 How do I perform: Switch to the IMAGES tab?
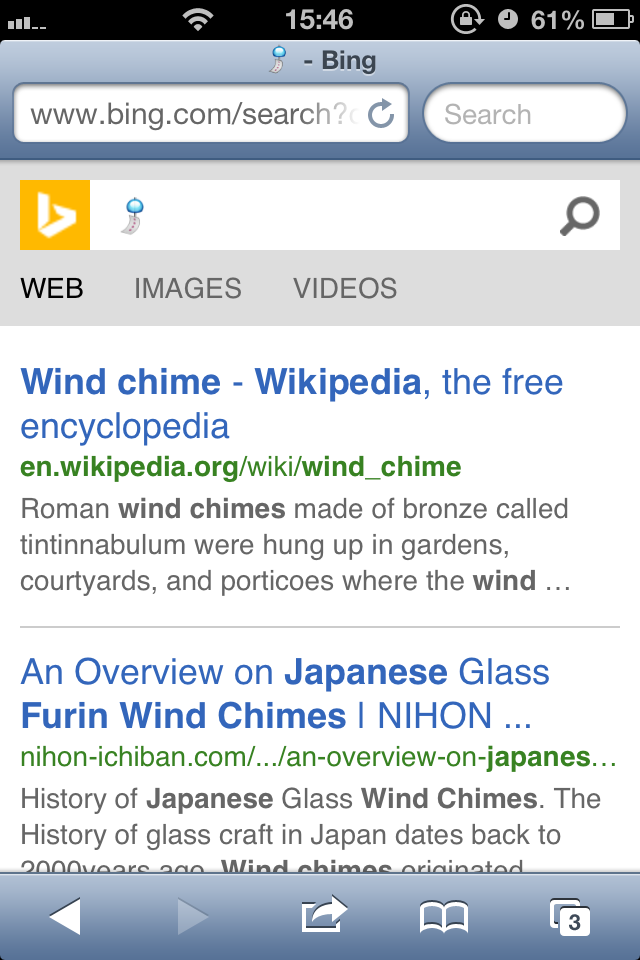coord(188,289)
